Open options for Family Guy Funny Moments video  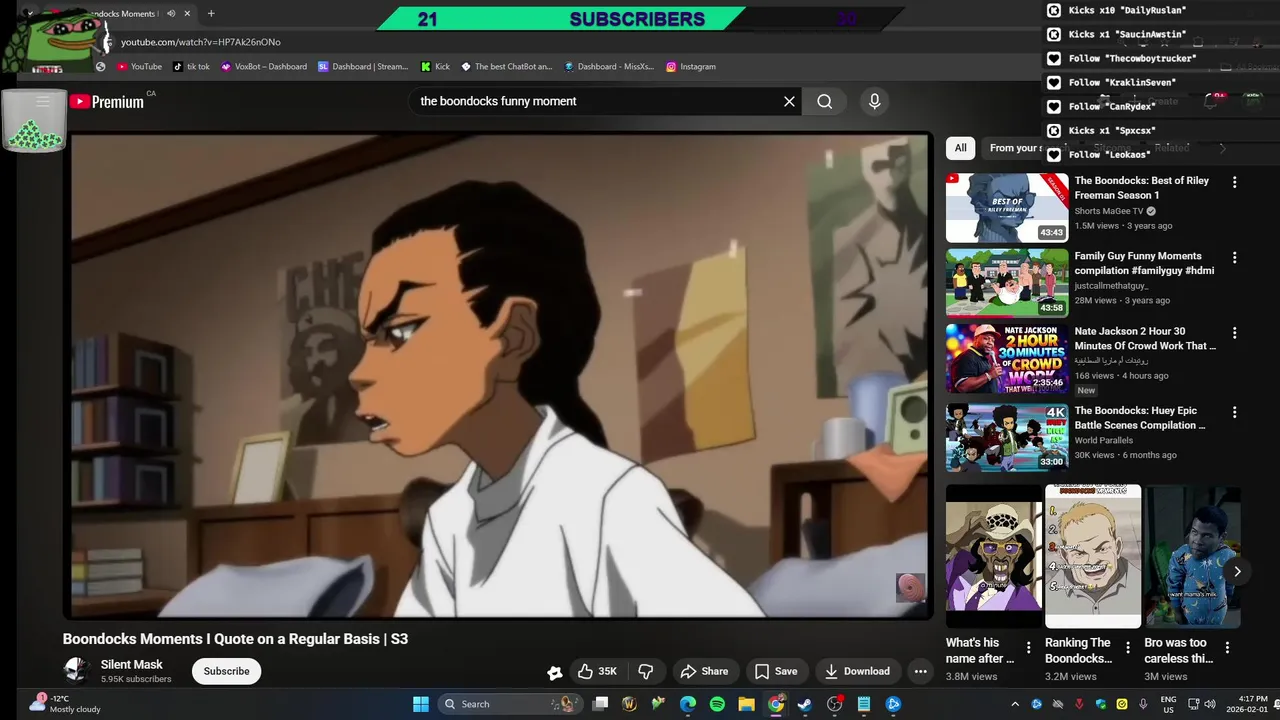pos(1235,257)
